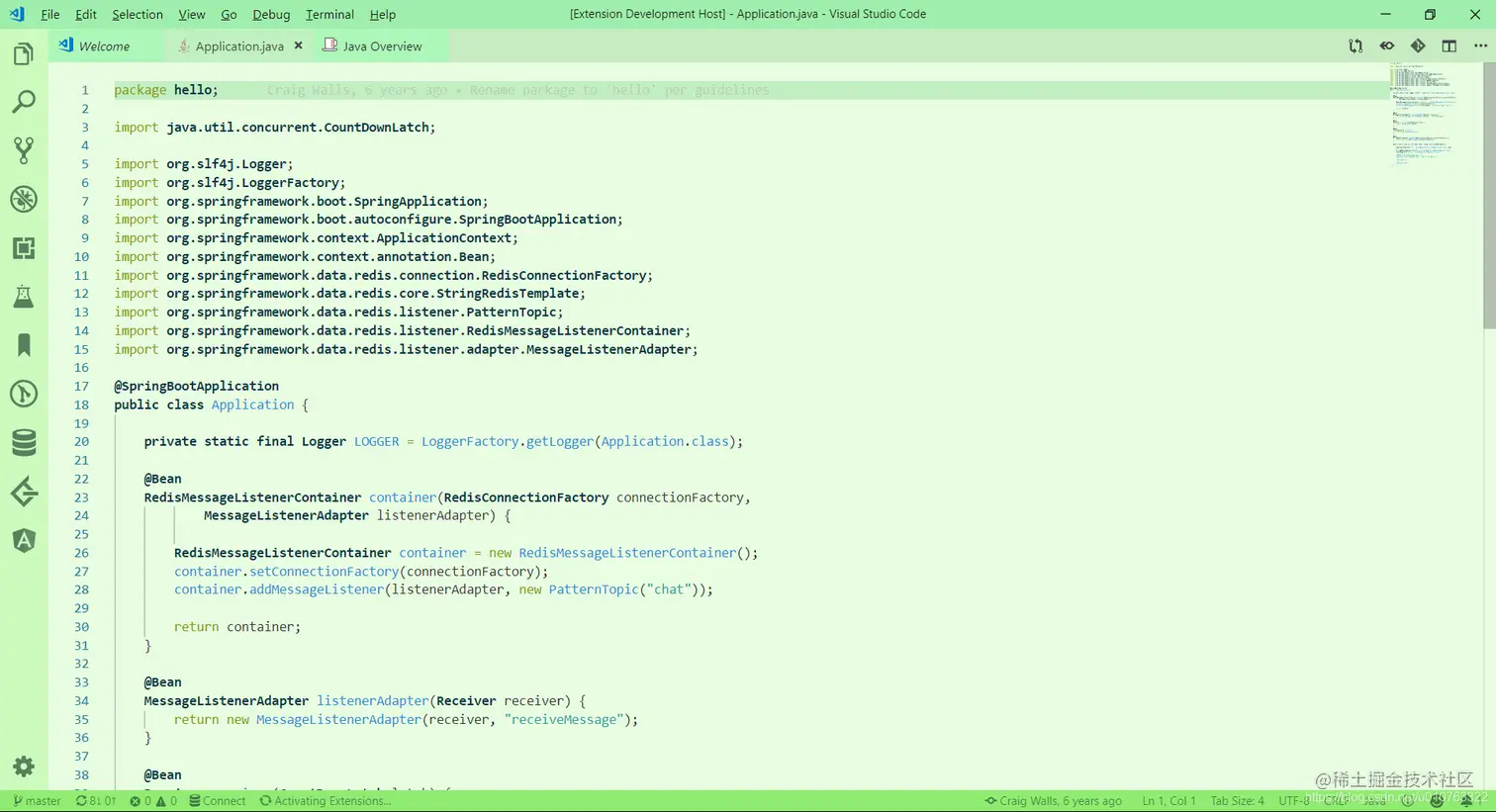
Task: Click the git diamond icon in editor toolbar
Action: pyautogui.click(x=1418, y=45)
